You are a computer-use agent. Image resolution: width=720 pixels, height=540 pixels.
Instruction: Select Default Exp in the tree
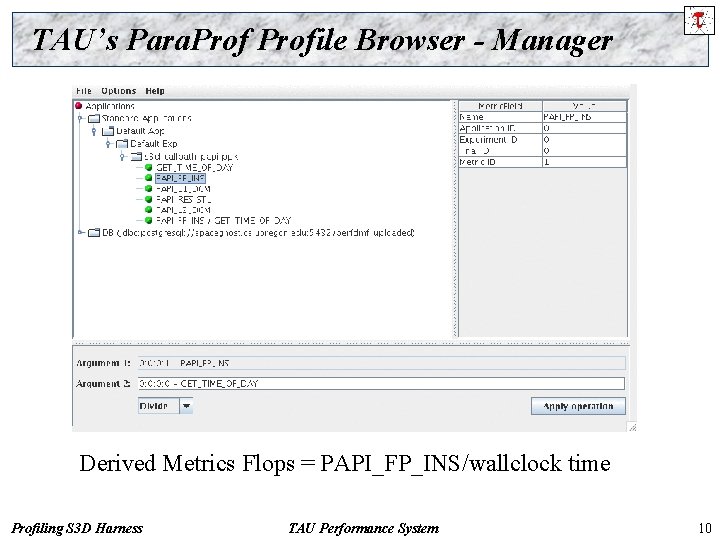coord(154,144)
